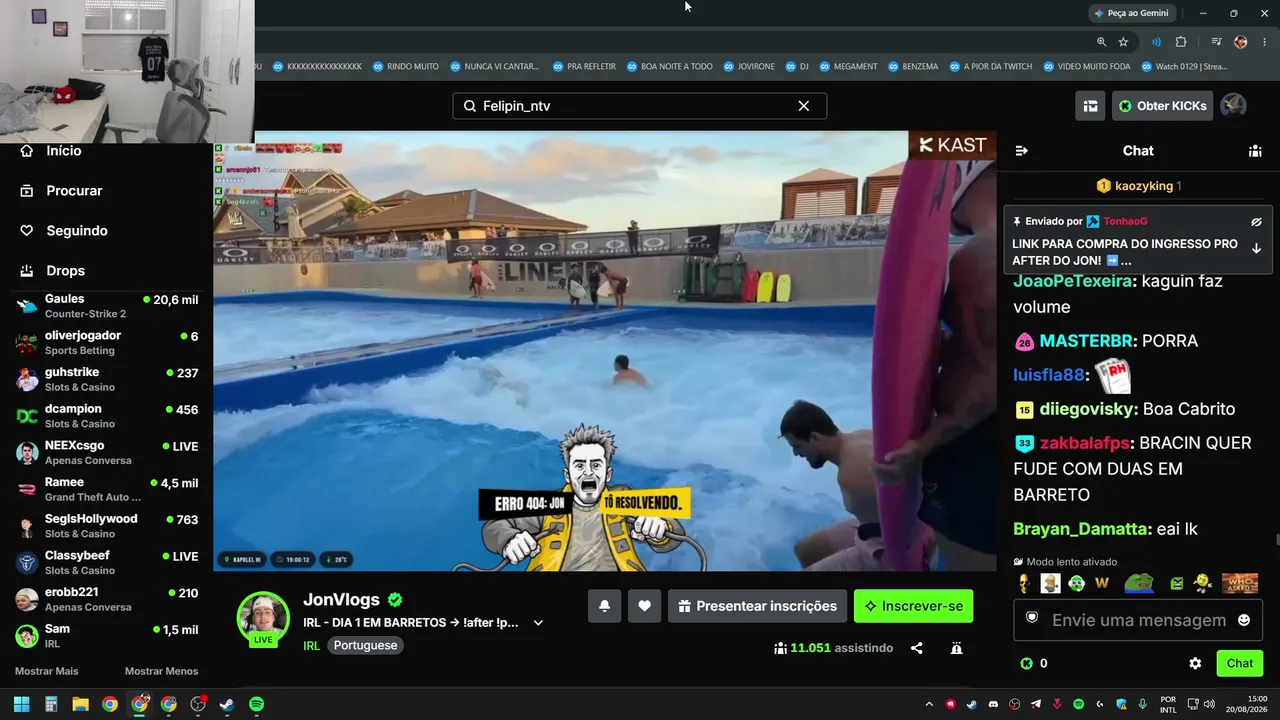Open the MEGAMENT bookmark
Screen dimensions: 1280x720
pyautogui.click(x=847, y=67)
